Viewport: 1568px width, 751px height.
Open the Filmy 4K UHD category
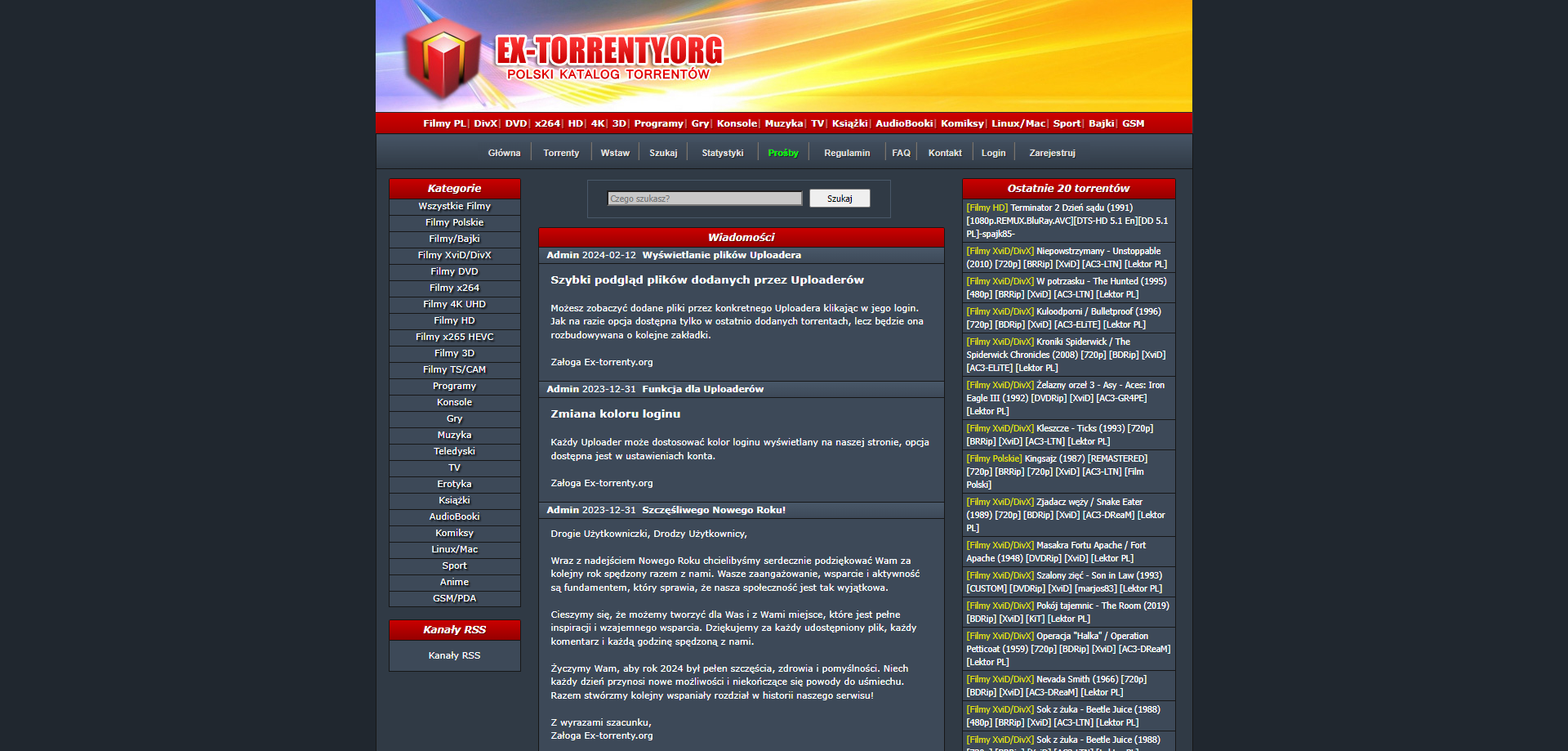point(454,304)
